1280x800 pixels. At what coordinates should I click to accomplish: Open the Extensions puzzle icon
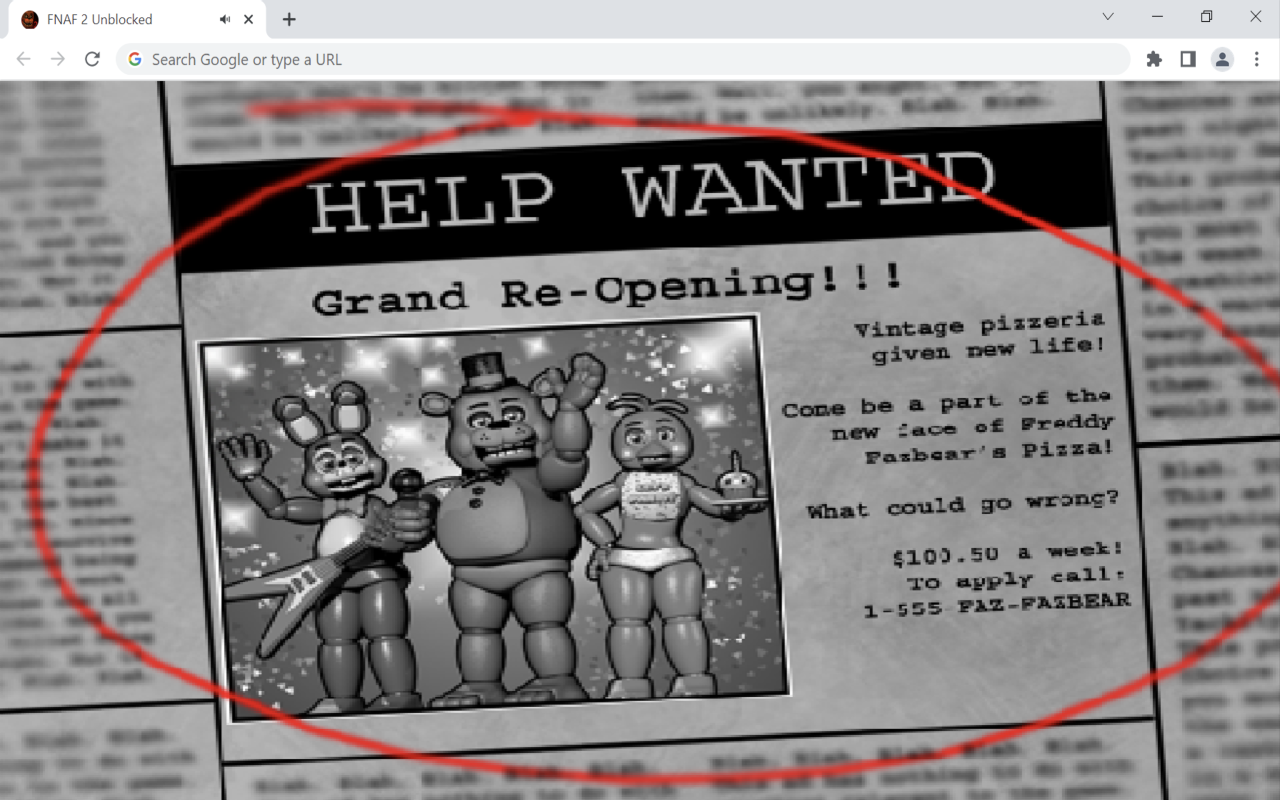click(1154, 59)
